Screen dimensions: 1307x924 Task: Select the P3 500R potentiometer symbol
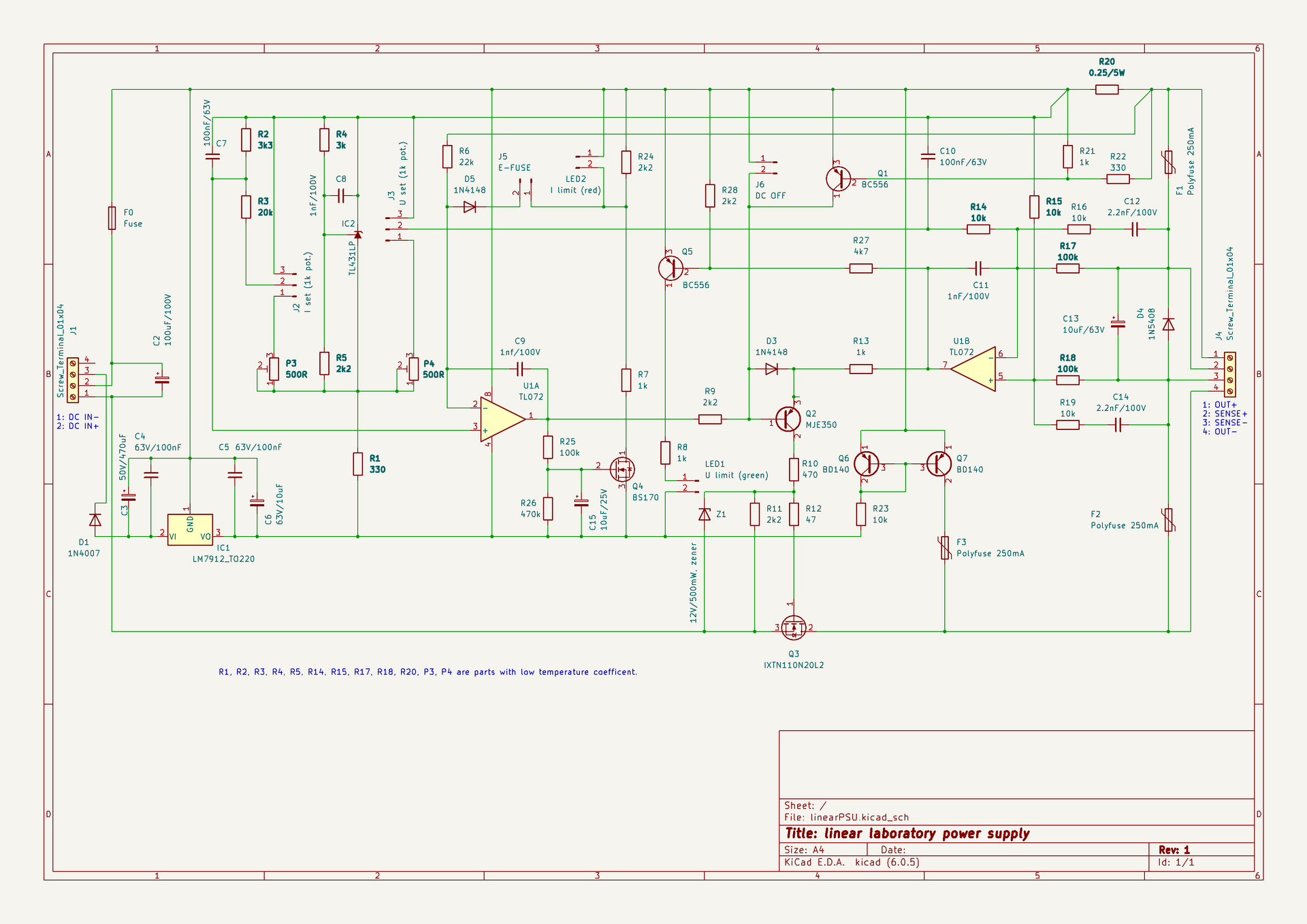coord(274,369)
